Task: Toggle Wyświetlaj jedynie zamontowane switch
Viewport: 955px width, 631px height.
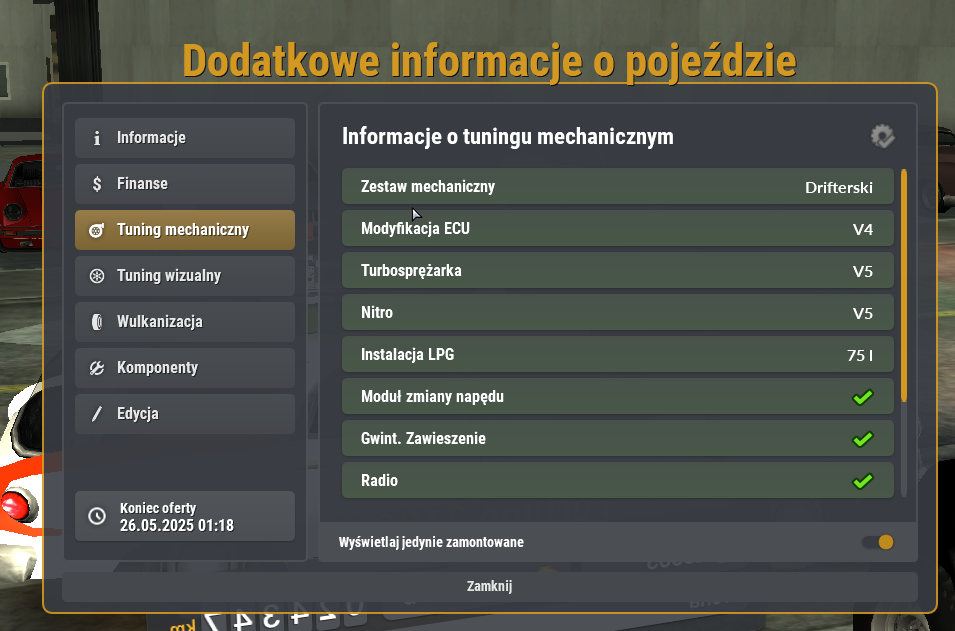Action: pyautogui.click(x=878, y=542)
